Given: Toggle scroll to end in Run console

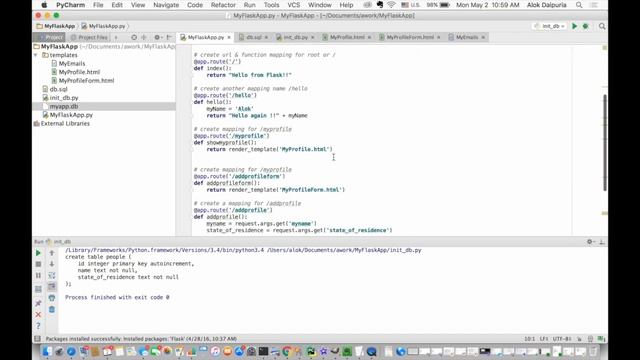Looking at the screenshot, I should pyautogui.click(x=52, y=287).
